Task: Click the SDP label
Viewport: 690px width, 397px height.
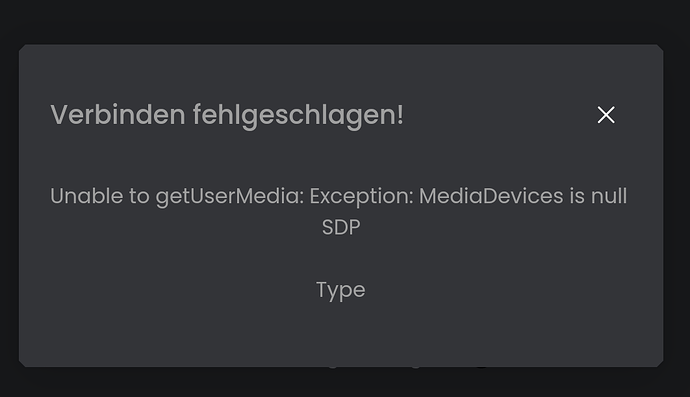Action: coord(341,227)
